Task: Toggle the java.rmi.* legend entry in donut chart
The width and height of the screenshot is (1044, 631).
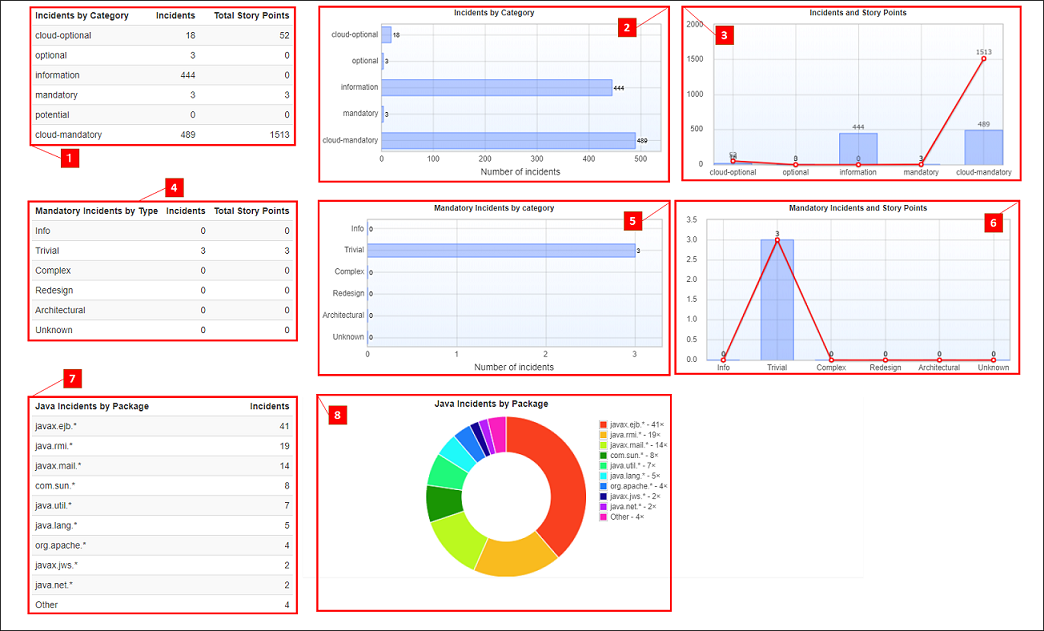Action: point(632,436)
